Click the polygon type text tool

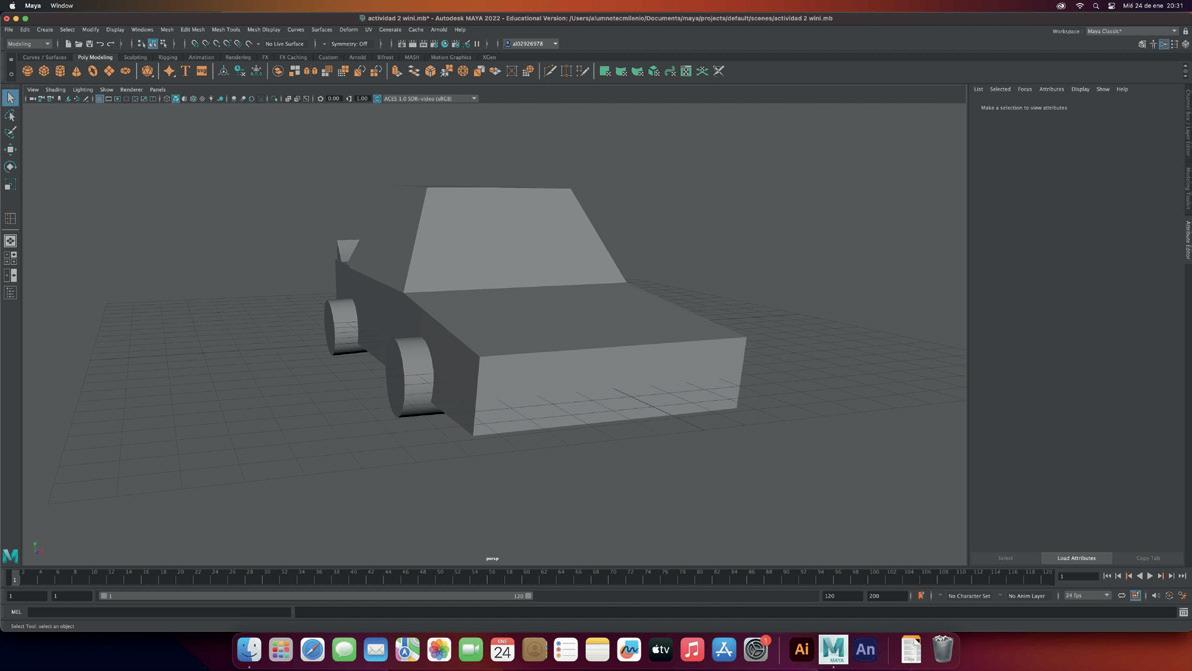[x=185, y=71]
